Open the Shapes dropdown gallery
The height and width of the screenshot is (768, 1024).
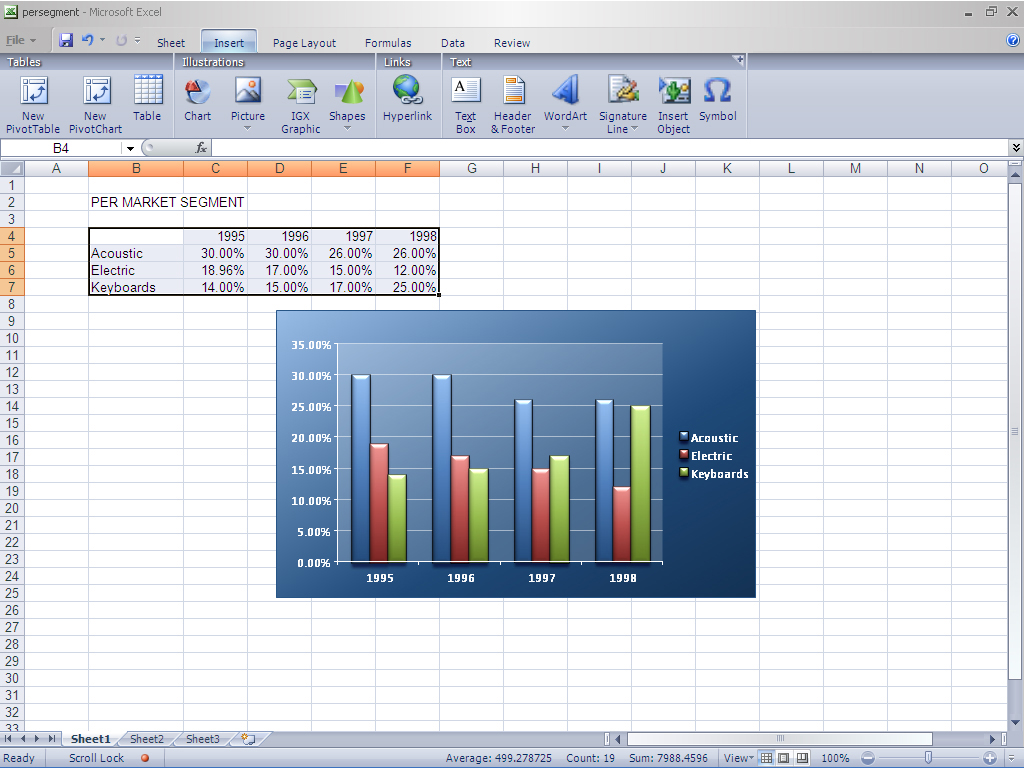point(347,105)
